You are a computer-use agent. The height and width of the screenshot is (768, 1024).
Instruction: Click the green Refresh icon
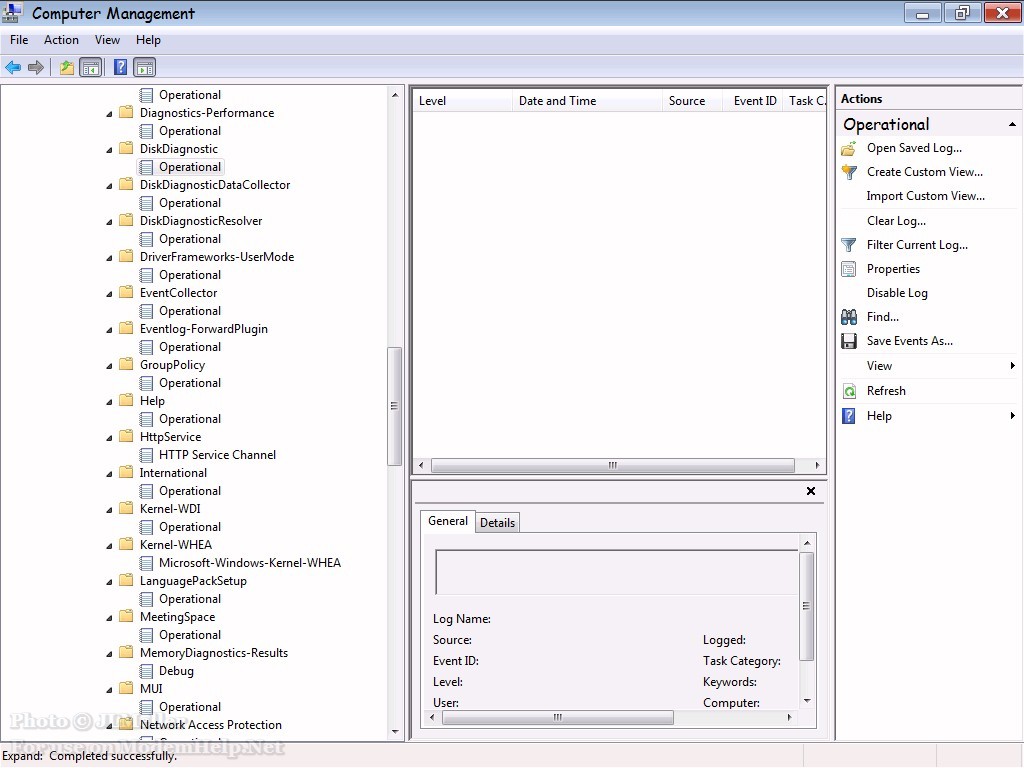849,391
